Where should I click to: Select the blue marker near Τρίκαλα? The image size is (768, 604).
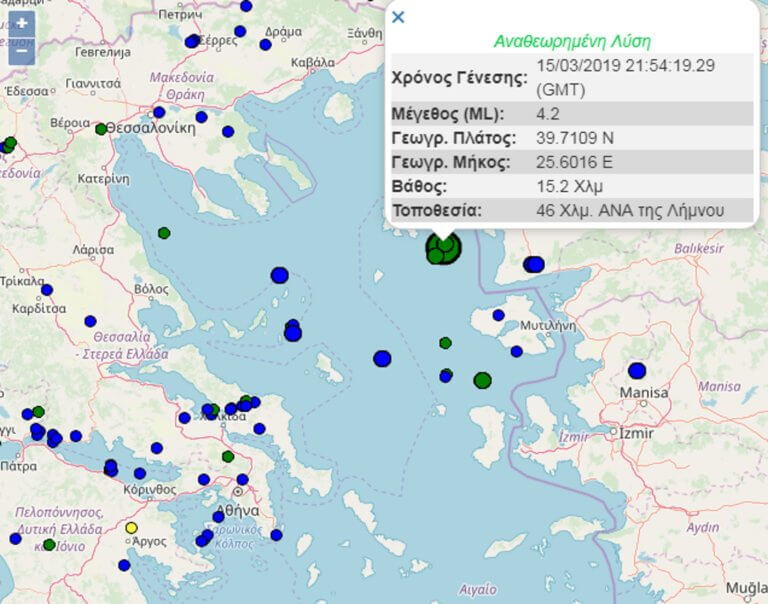click(47, 290)
